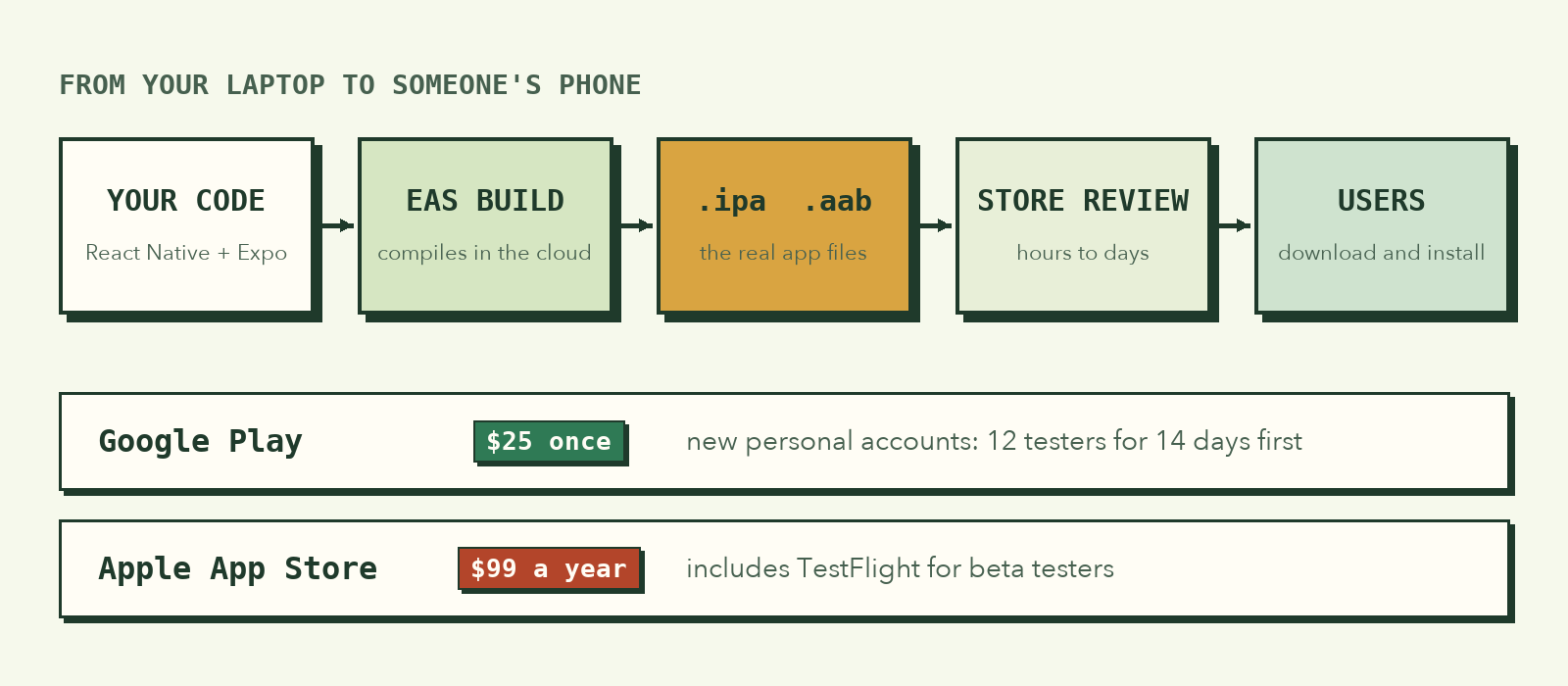Viewport: 1568px width, 686px height.
Task: Click the red $99 a year badge
Action: [549, 568]
